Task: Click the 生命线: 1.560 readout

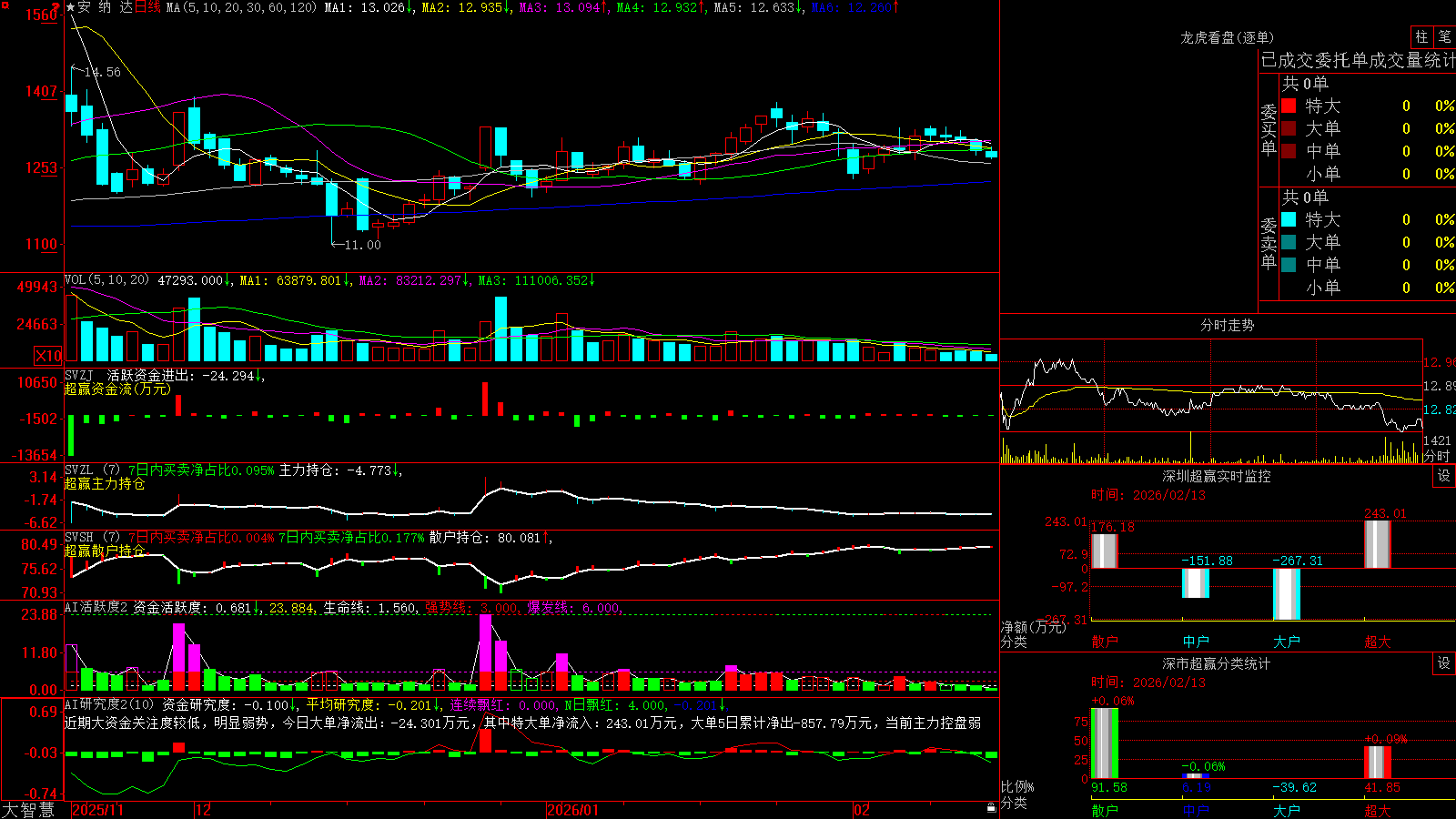Action: [371, 608]
